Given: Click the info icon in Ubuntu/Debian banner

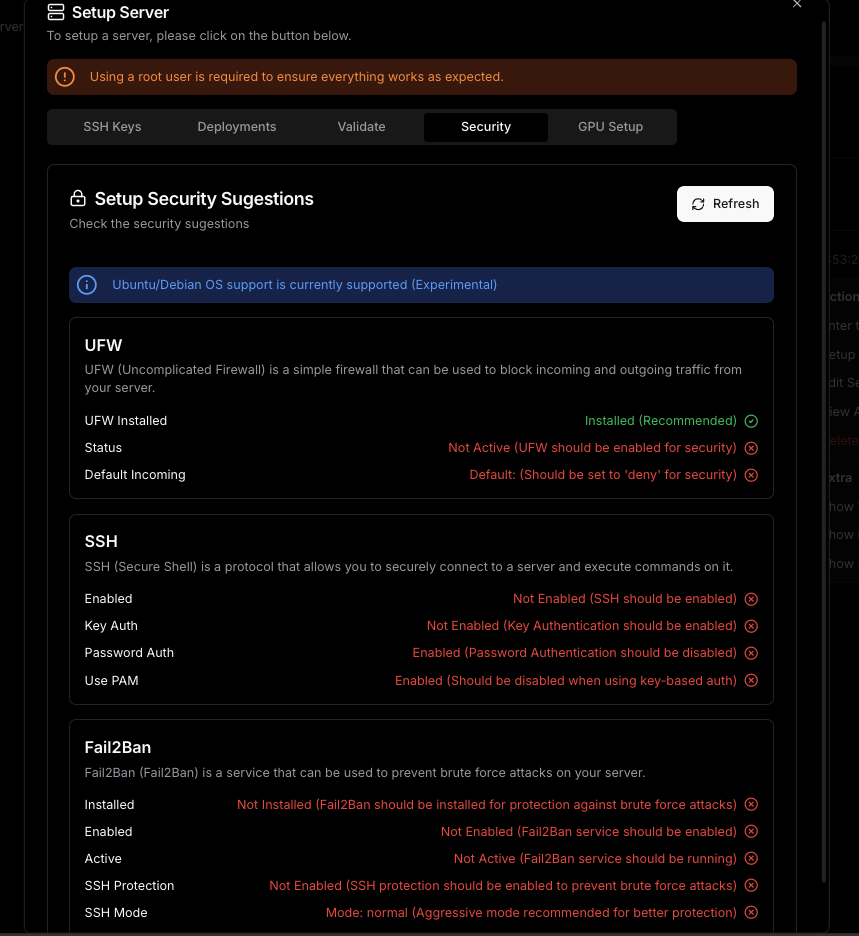Looking at the screenshot, I should 87,285.
